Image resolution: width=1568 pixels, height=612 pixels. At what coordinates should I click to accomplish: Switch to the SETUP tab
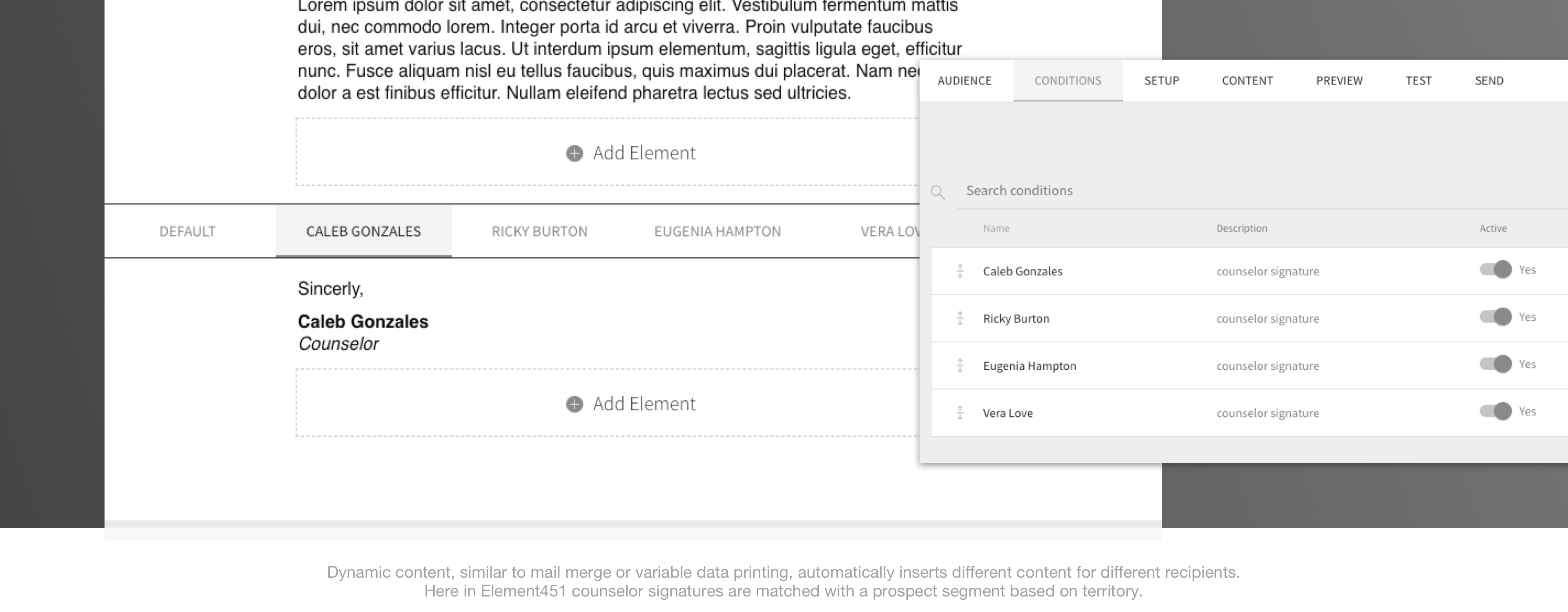pyautogui.click(x=1161, y=80)
